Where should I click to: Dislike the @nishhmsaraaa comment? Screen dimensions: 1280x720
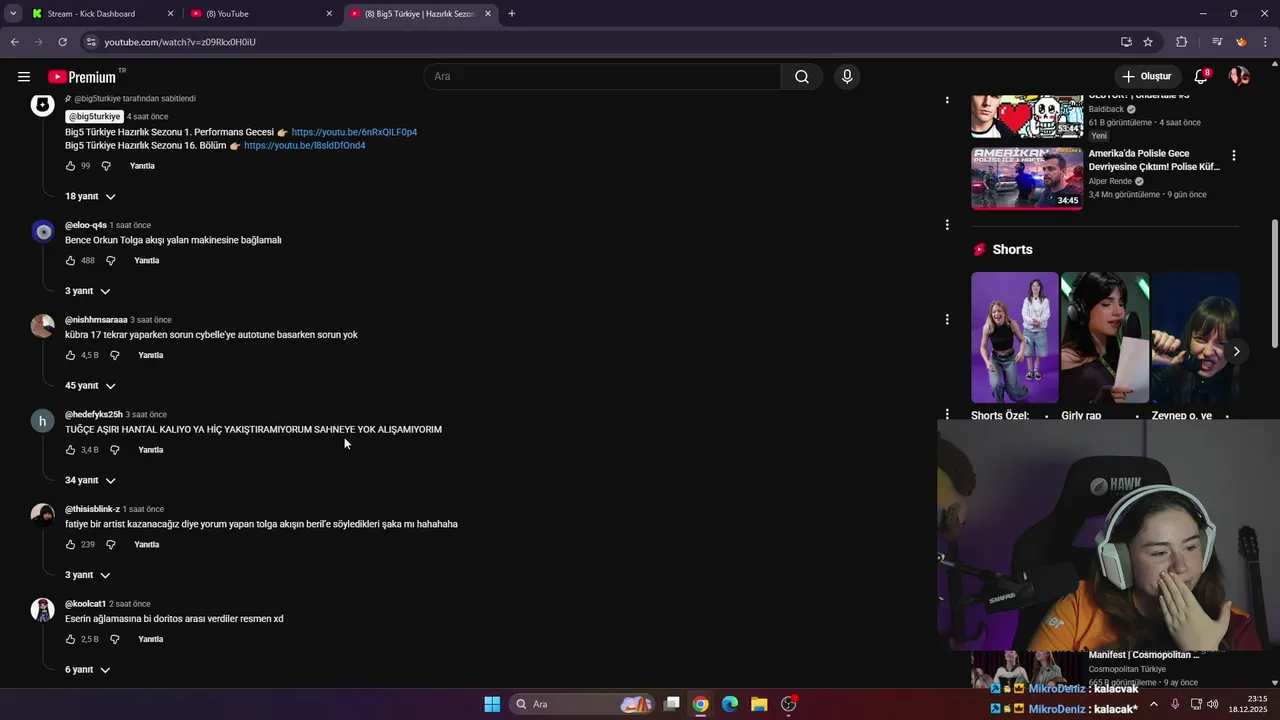[114, 355]
